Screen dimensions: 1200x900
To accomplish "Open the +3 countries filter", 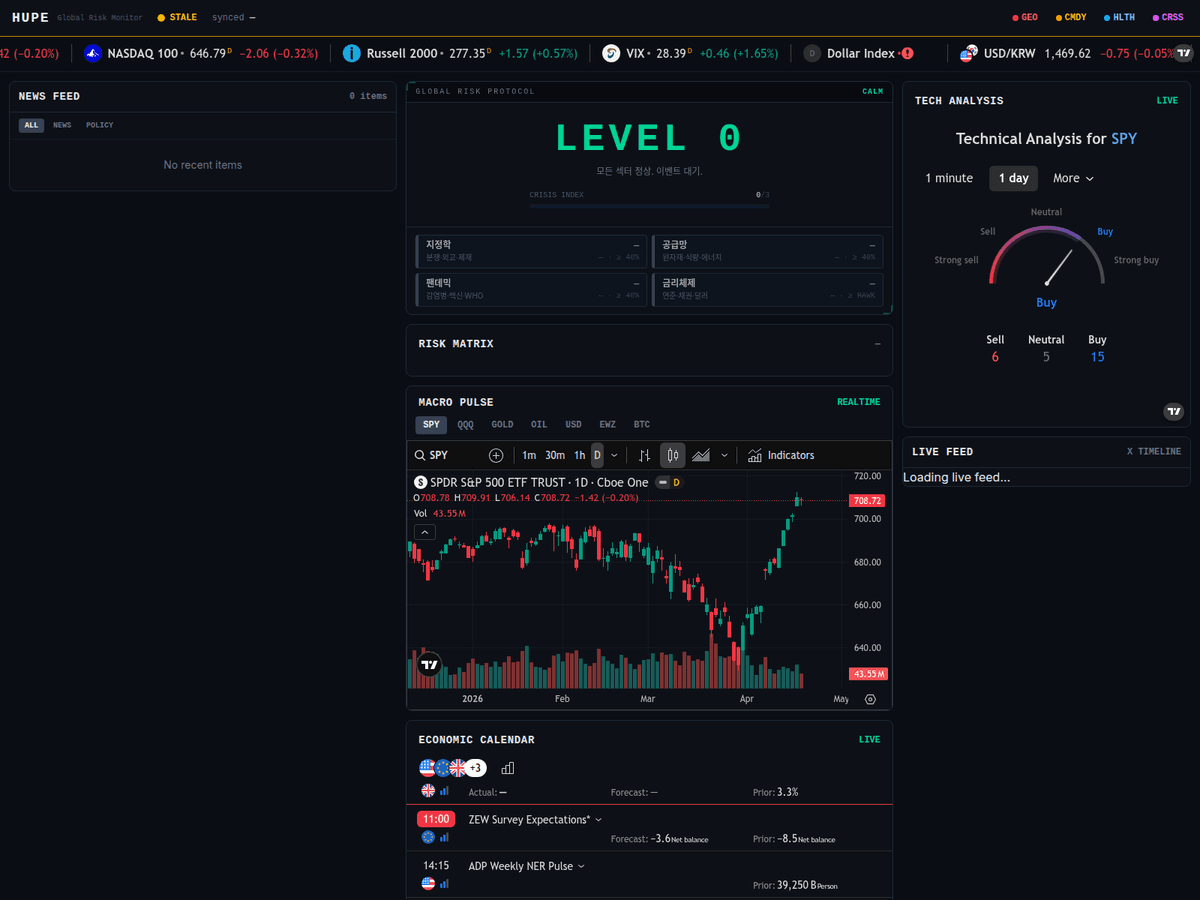I will click(x=476, y=768).
